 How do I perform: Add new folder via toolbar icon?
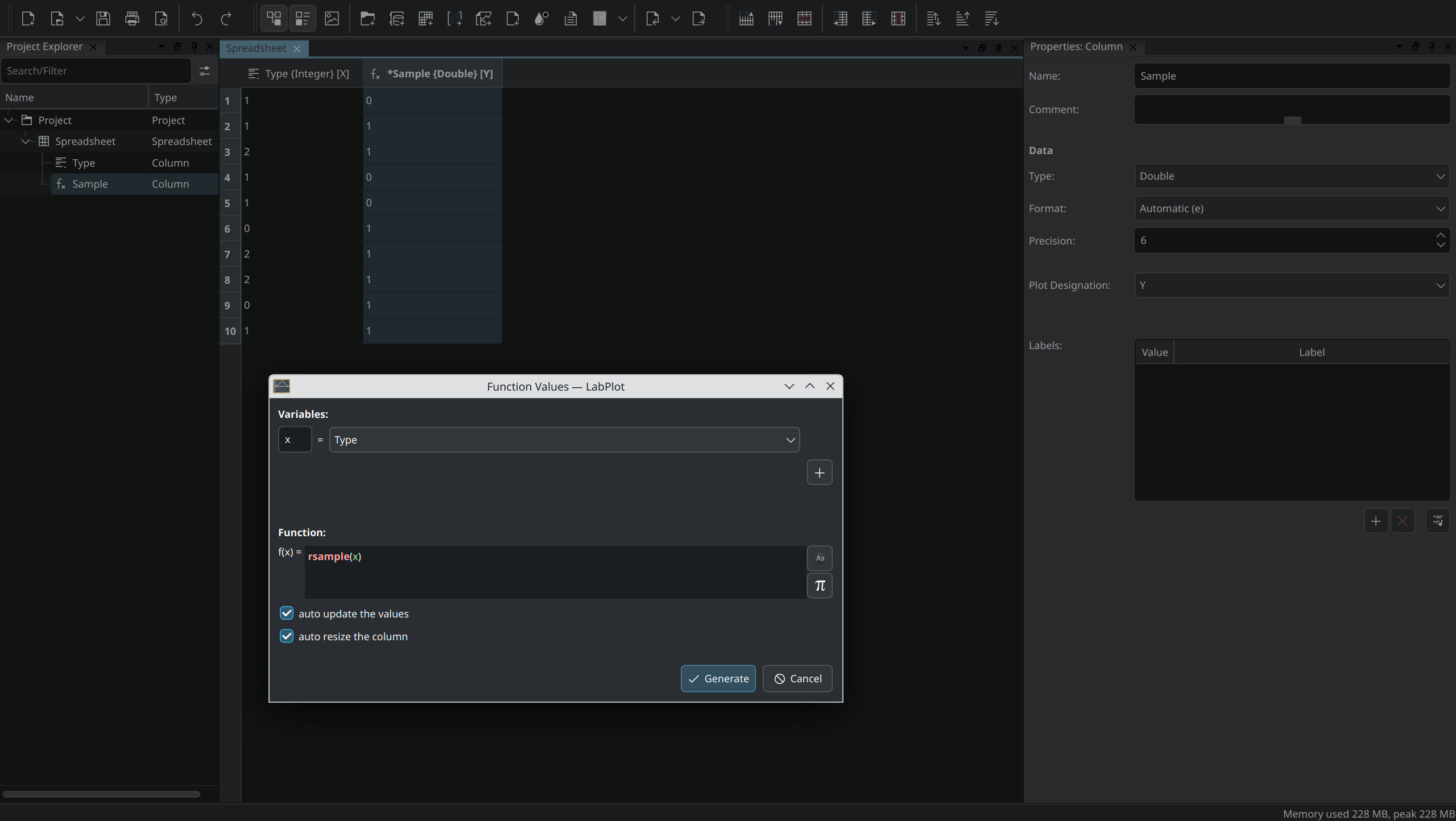[x=367, y=19]
